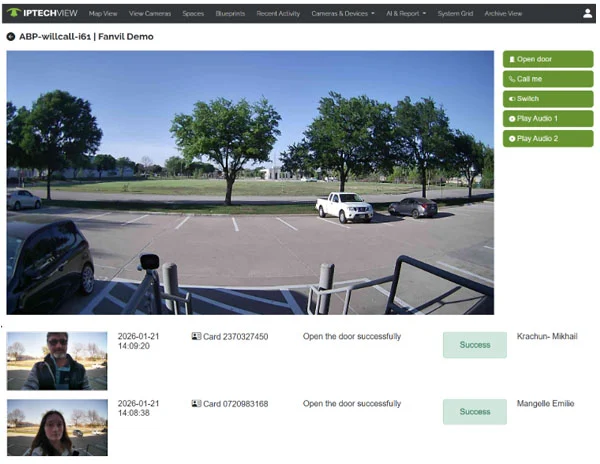Click the back arrow beside ABP-willcall-i61
The height and width of the screenshot is (464, 600).
(10, 36)
